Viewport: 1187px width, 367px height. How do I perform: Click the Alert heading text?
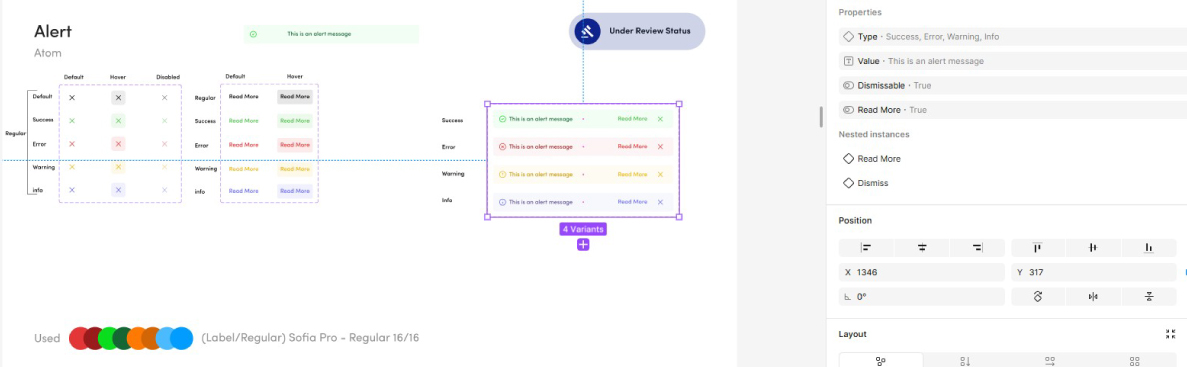click(x=53, y=32)
